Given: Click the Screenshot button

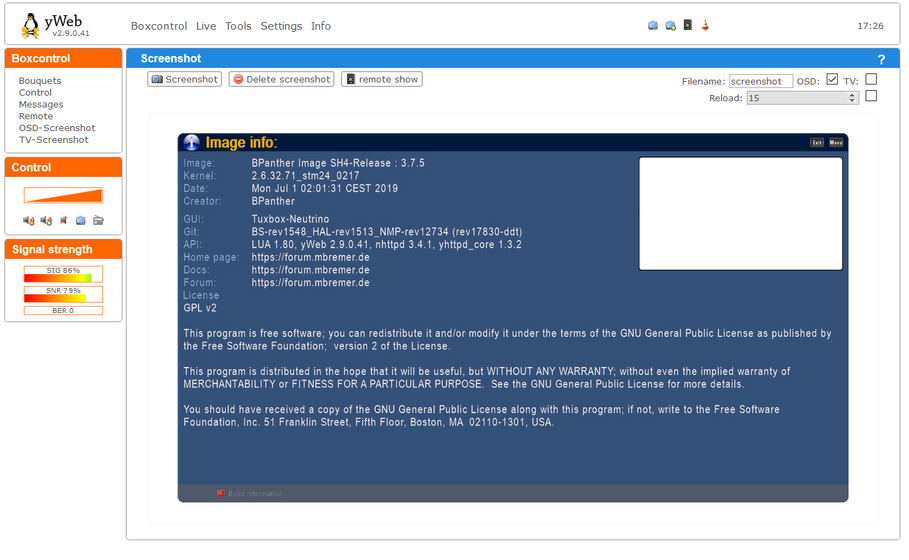Looking at the screenshot, I should pyautogui.click(x=184, y=79).
